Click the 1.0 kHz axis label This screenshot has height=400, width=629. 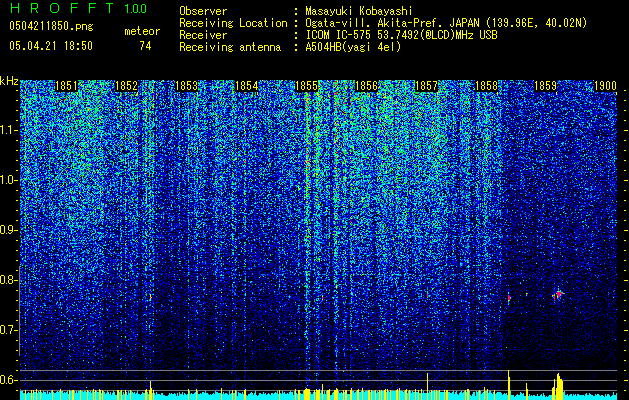click(x=9, y=180)
